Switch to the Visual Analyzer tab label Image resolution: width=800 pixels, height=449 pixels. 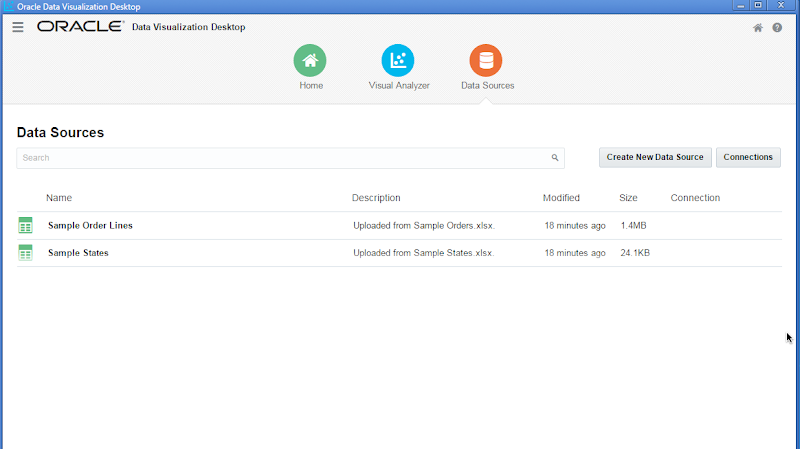point(399,86)
